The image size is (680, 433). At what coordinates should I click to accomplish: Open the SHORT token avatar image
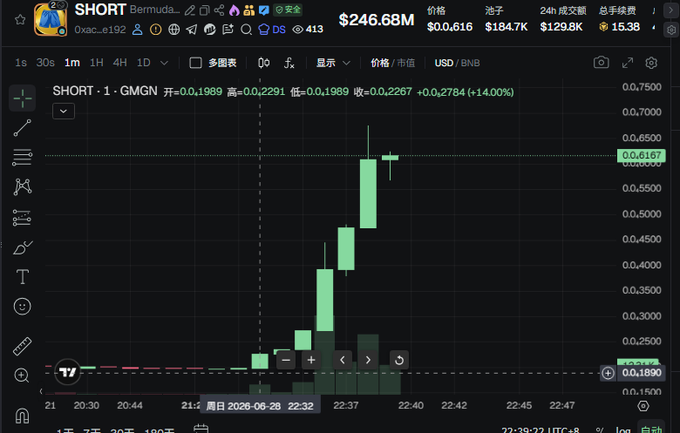pos(50,20)
